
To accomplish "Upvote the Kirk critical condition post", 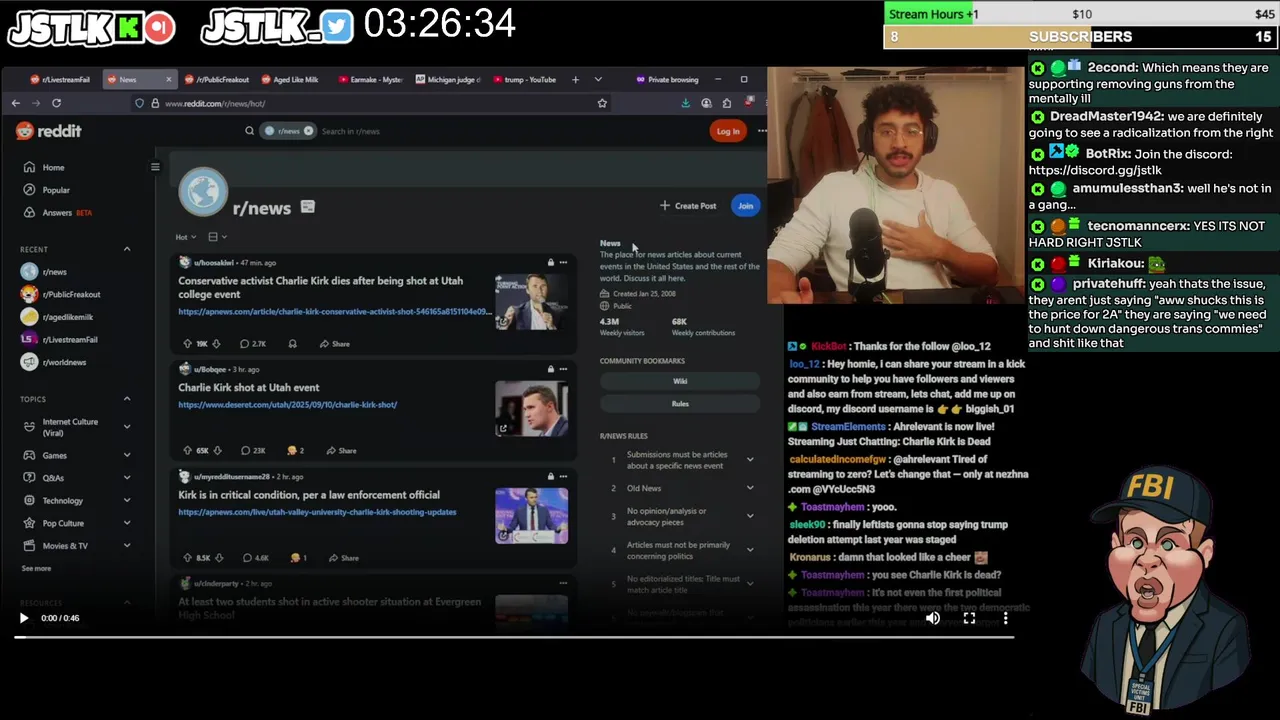I will [x=187, y=558].
